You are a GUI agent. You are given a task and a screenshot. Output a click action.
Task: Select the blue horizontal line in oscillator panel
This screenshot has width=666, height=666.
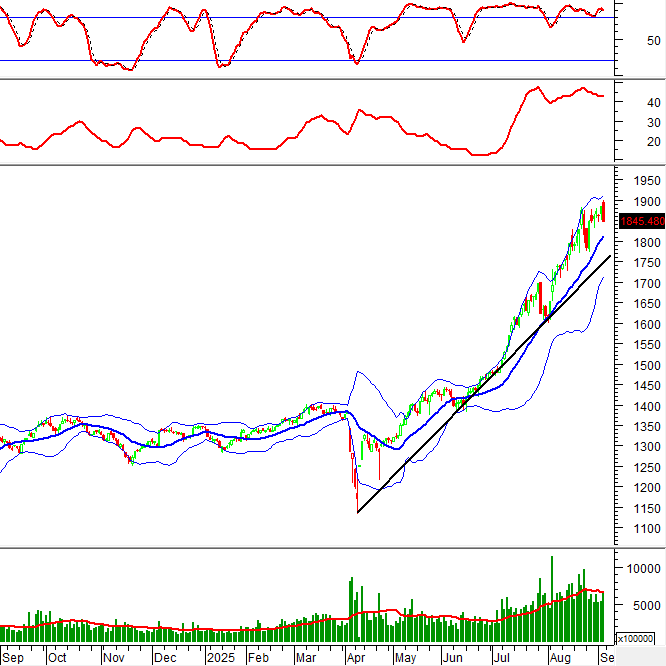300,61
